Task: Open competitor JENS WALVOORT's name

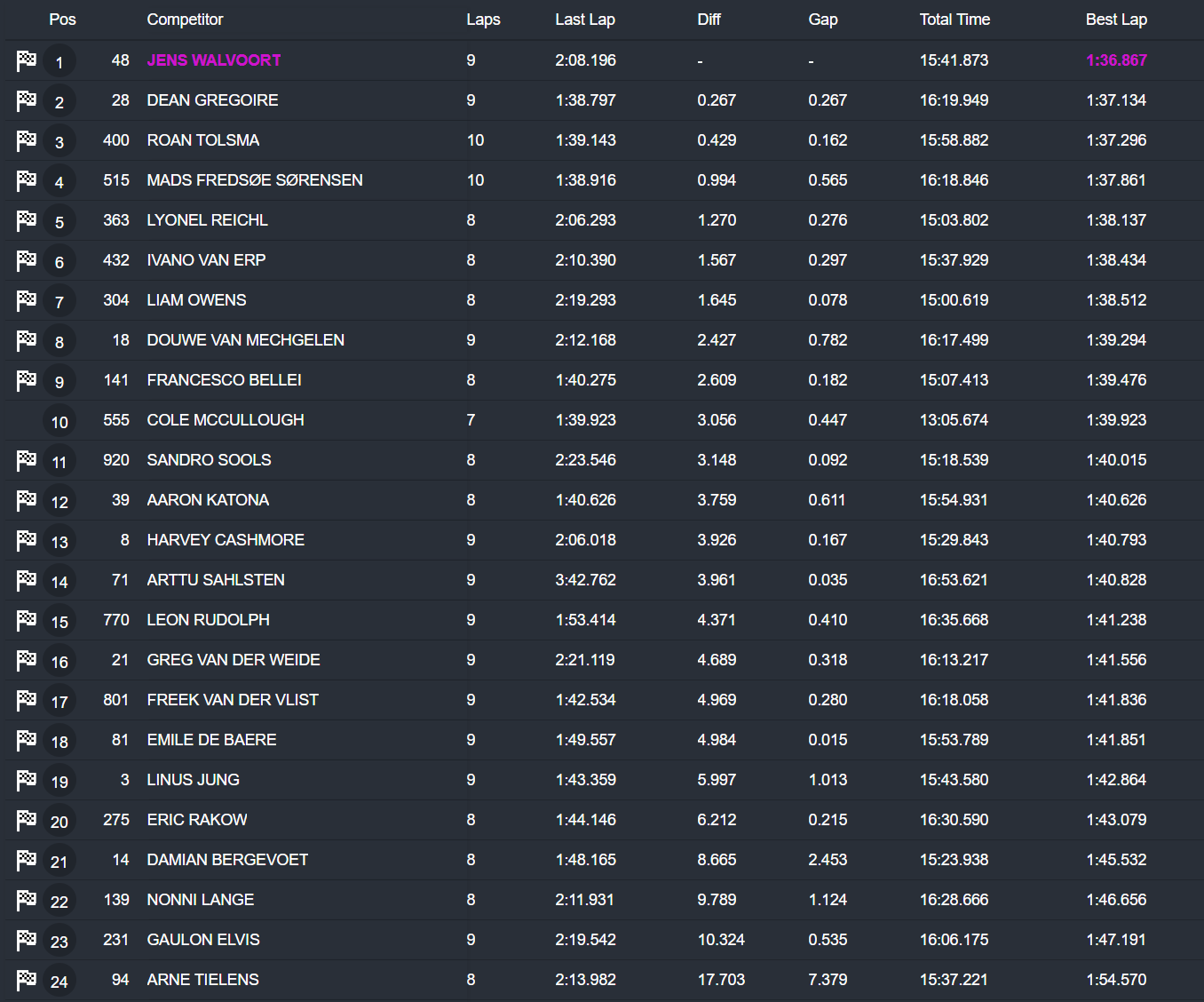Action: click(214, 60)
